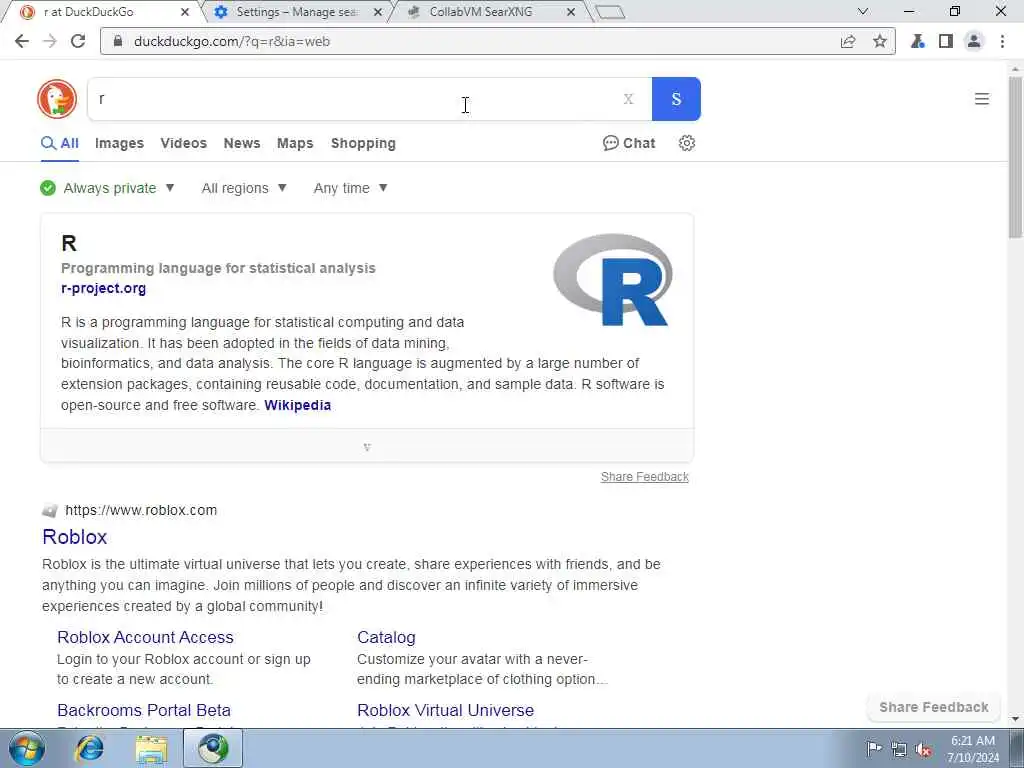
Task: Close the CollabVM SearXNG tab
Action: 571,12
